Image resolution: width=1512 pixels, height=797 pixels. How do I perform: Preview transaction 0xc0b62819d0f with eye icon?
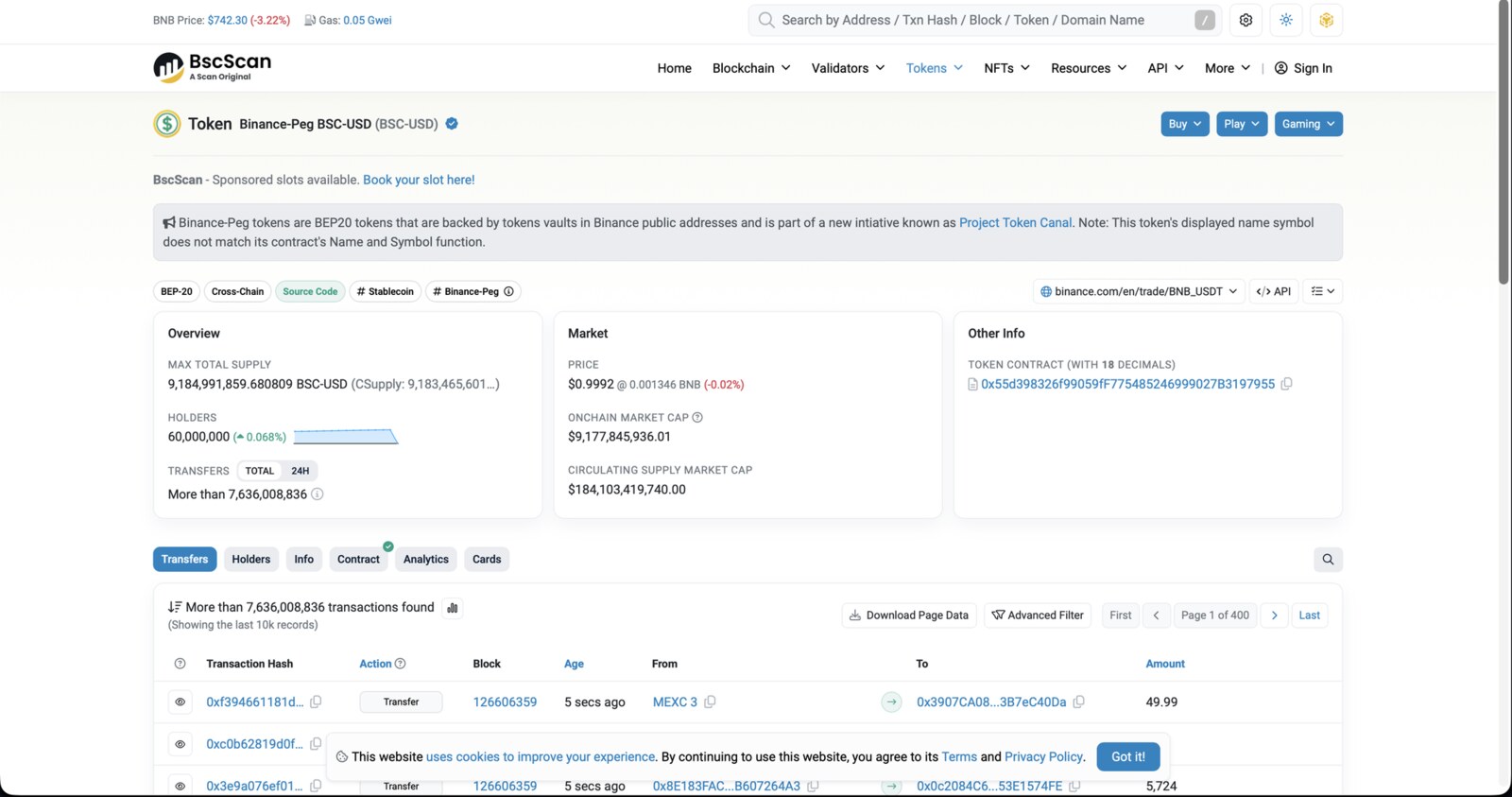[180, 744]
